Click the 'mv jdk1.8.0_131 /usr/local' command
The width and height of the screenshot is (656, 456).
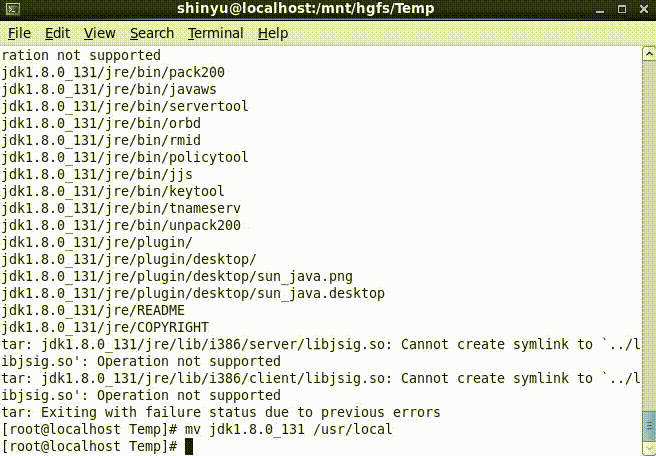coord(289,429)
